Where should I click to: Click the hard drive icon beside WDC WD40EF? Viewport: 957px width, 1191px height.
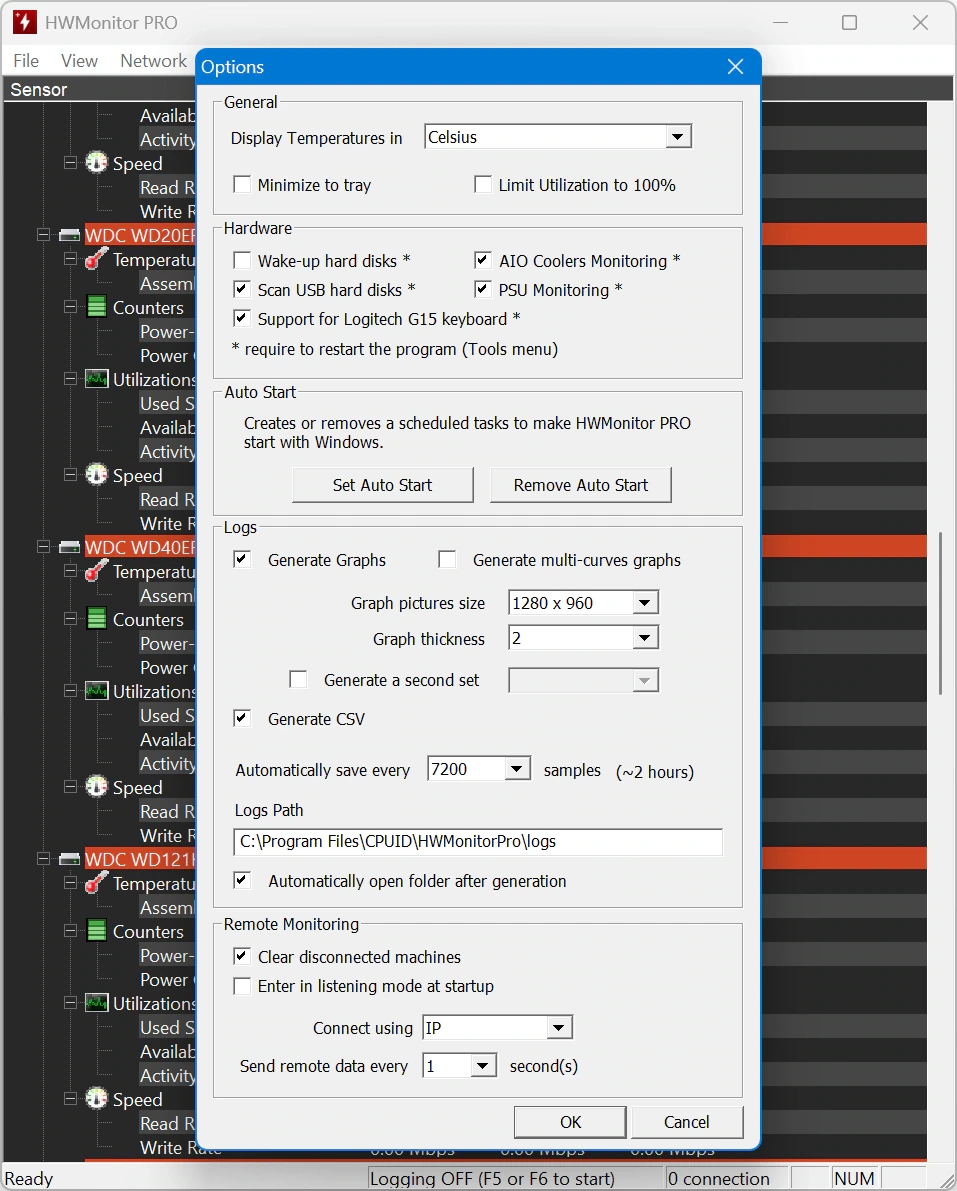[70, 548]
